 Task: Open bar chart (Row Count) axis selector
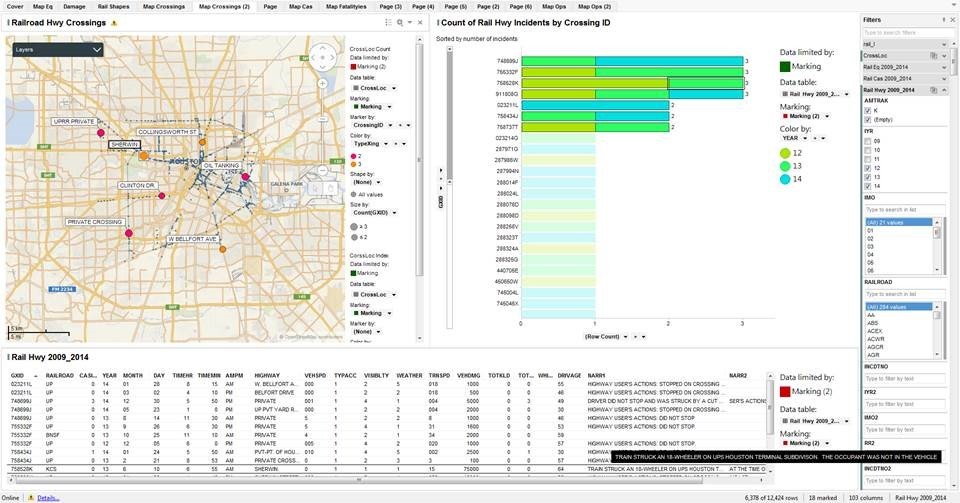tap(625, 337)
